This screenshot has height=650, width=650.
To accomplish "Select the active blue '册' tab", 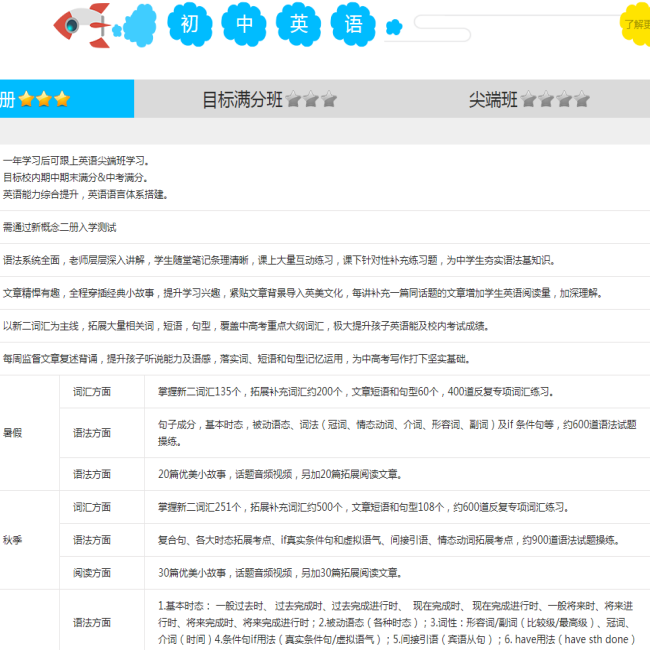I will [x=8, y=99].
